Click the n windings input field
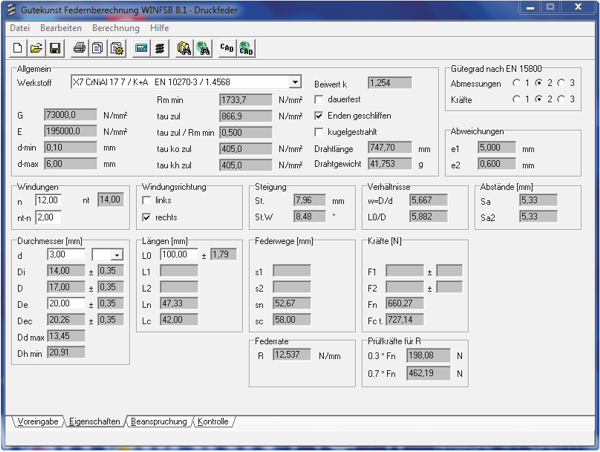The width and height of the screenshot is (600, 452). pyautogui.click(x=49, y=200)
